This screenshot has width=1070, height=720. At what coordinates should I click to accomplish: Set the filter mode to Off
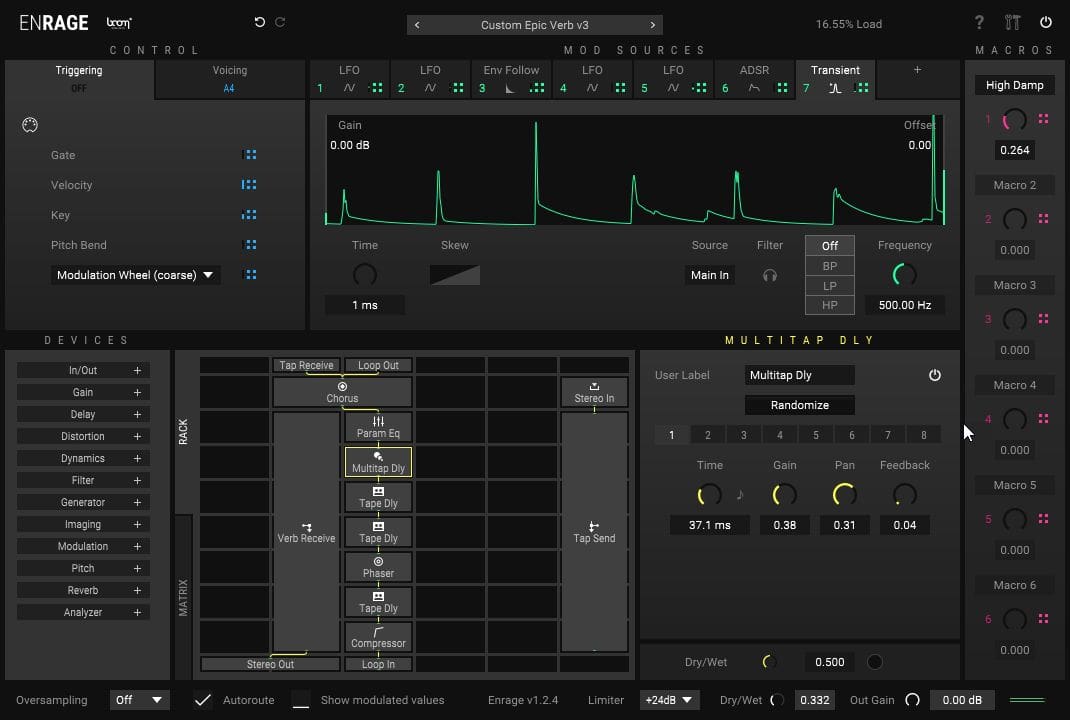[x=830, y=246]
